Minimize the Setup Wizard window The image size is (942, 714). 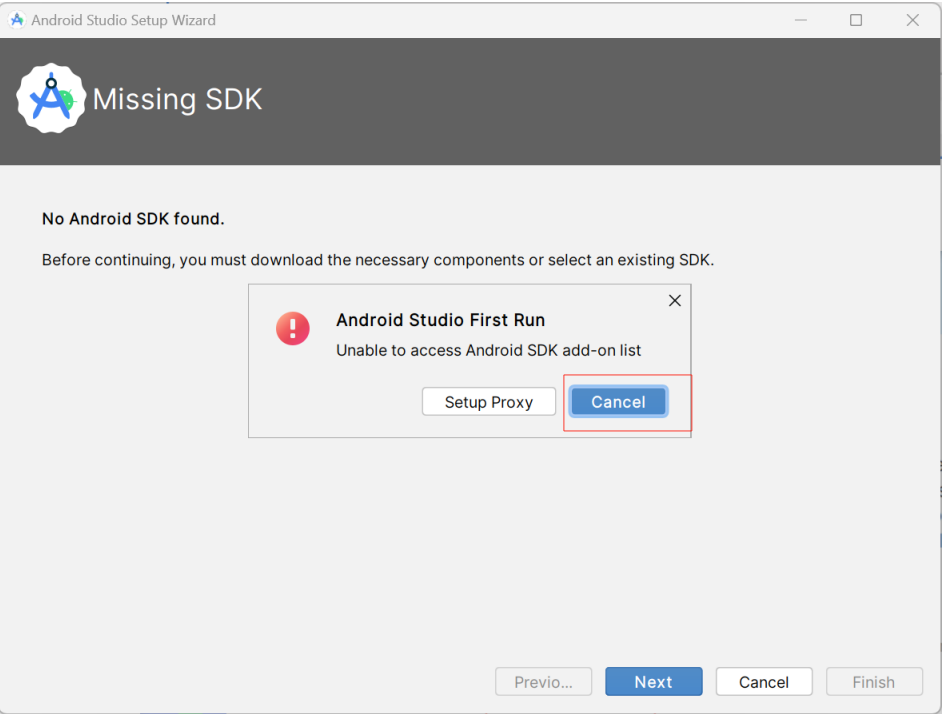800,20
